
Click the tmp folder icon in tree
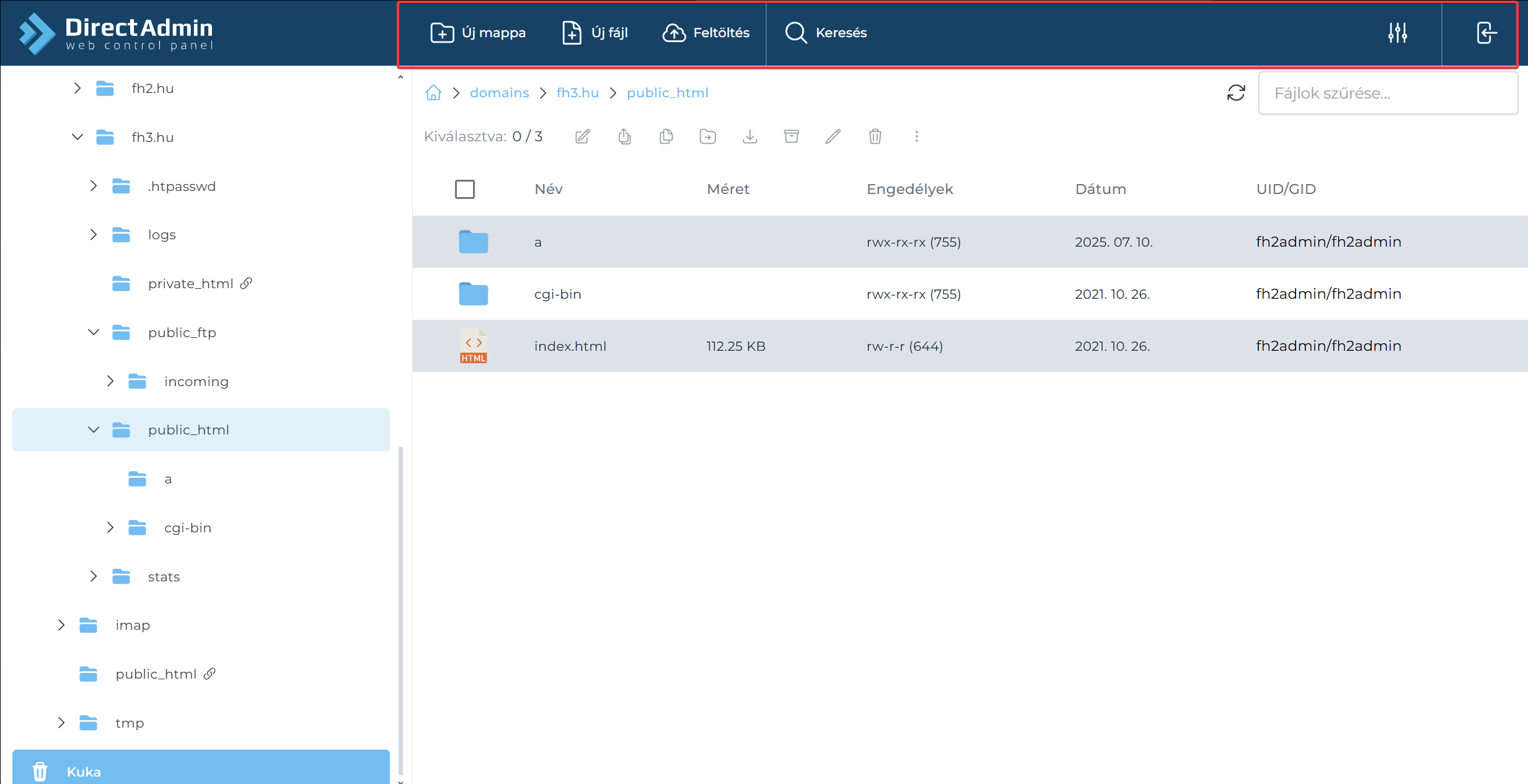pyautogui.click(x=89, y=723)
